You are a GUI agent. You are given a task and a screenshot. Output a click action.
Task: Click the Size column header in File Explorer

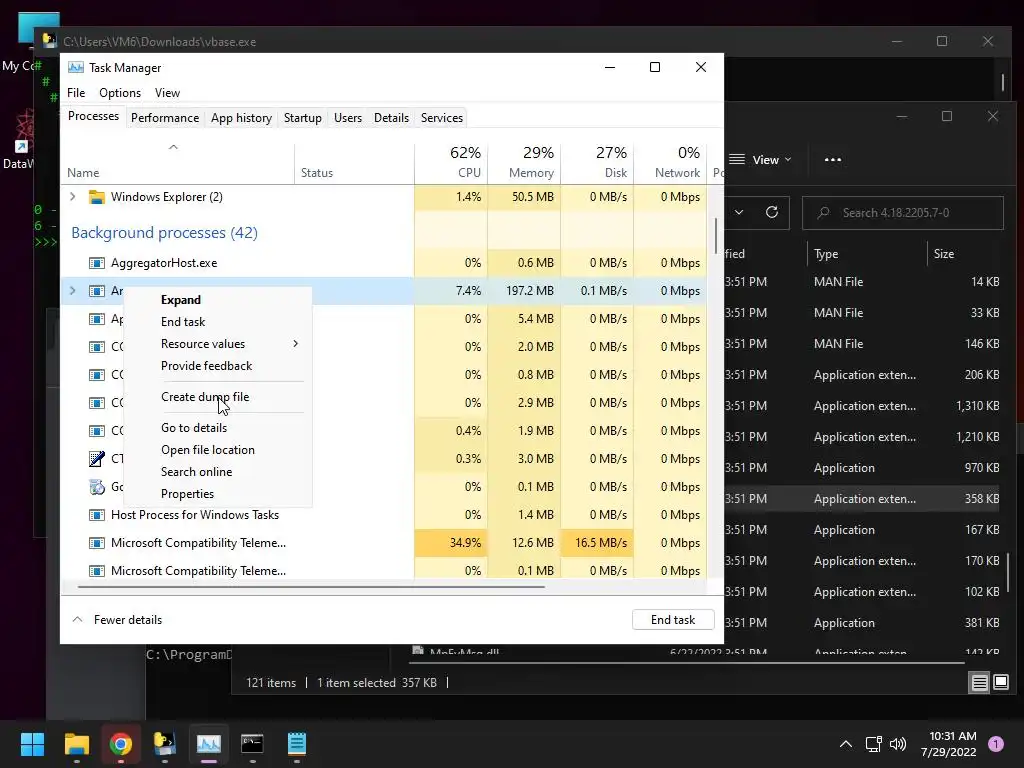[x=965, y=253]
